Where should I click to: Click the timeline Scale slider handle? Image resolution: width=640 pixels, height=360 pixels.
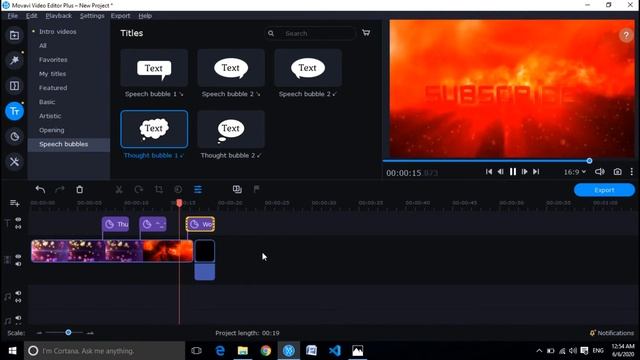point(69,333)
